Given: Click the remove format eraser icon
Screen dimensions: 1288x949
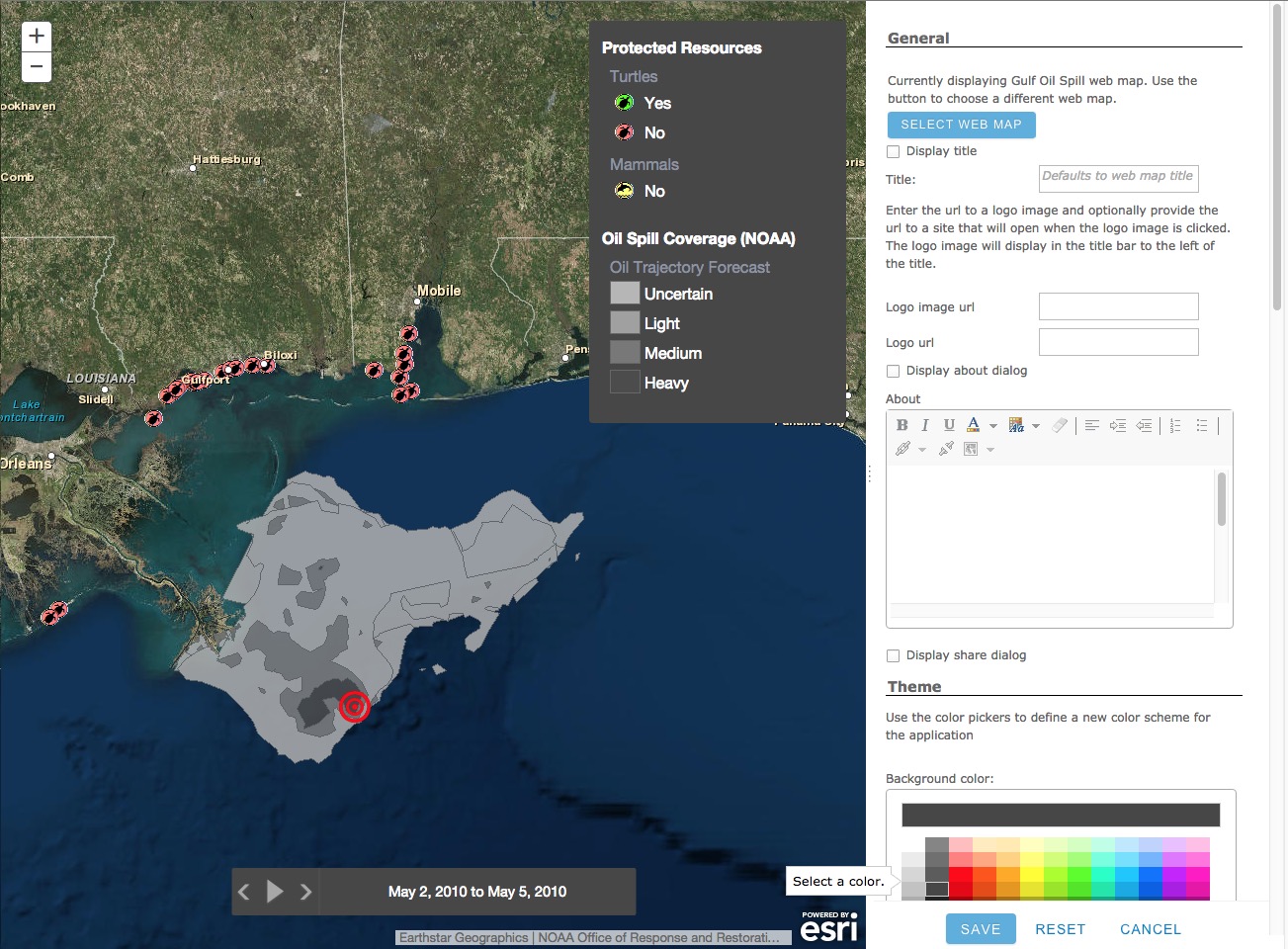Looking at the screenshot, I should [1060, 425].
